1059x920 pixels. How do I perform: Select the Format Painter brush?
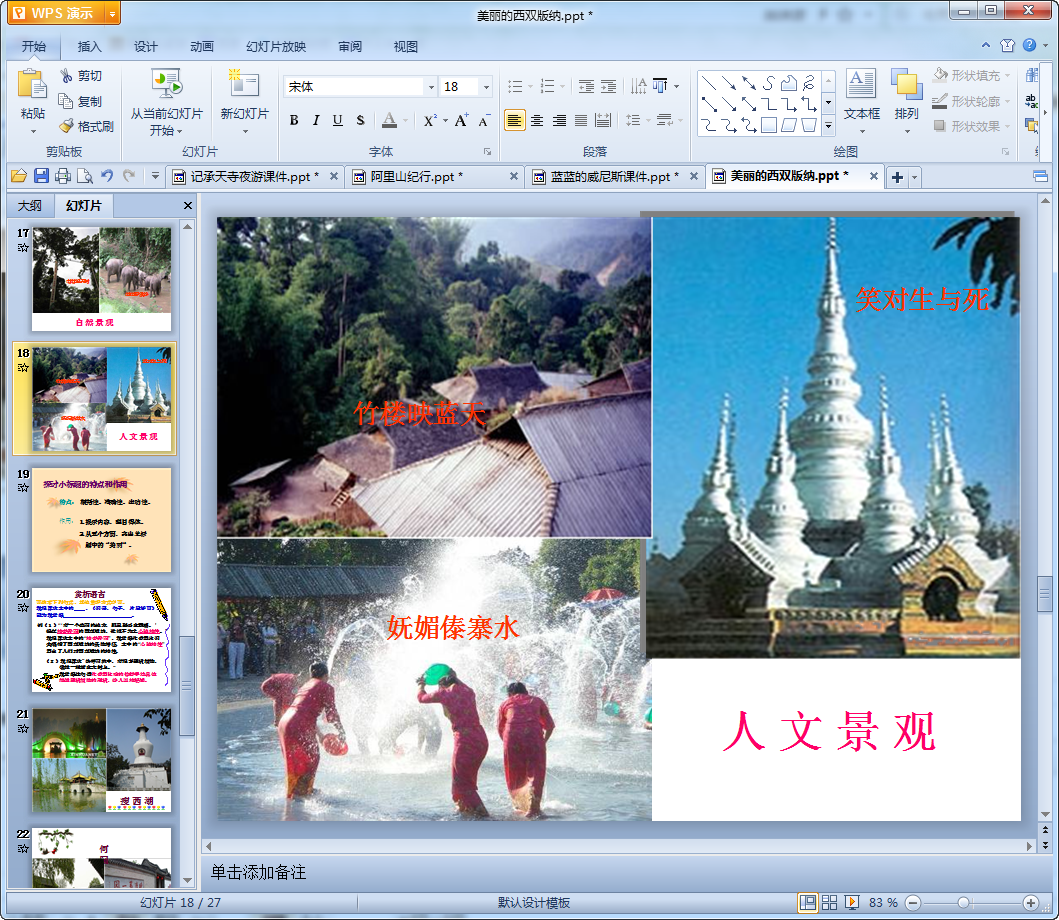(66, 126)
